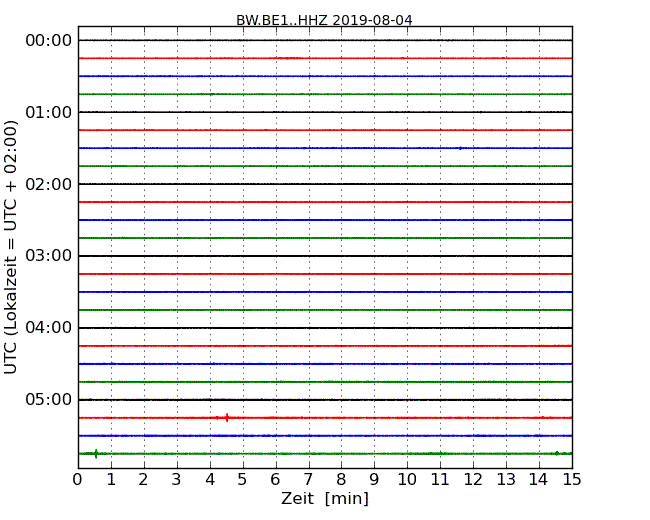The height and width of the screenshot is (520, 650).
Task: Click x-axis tick label 0
Action: (78, 480)
